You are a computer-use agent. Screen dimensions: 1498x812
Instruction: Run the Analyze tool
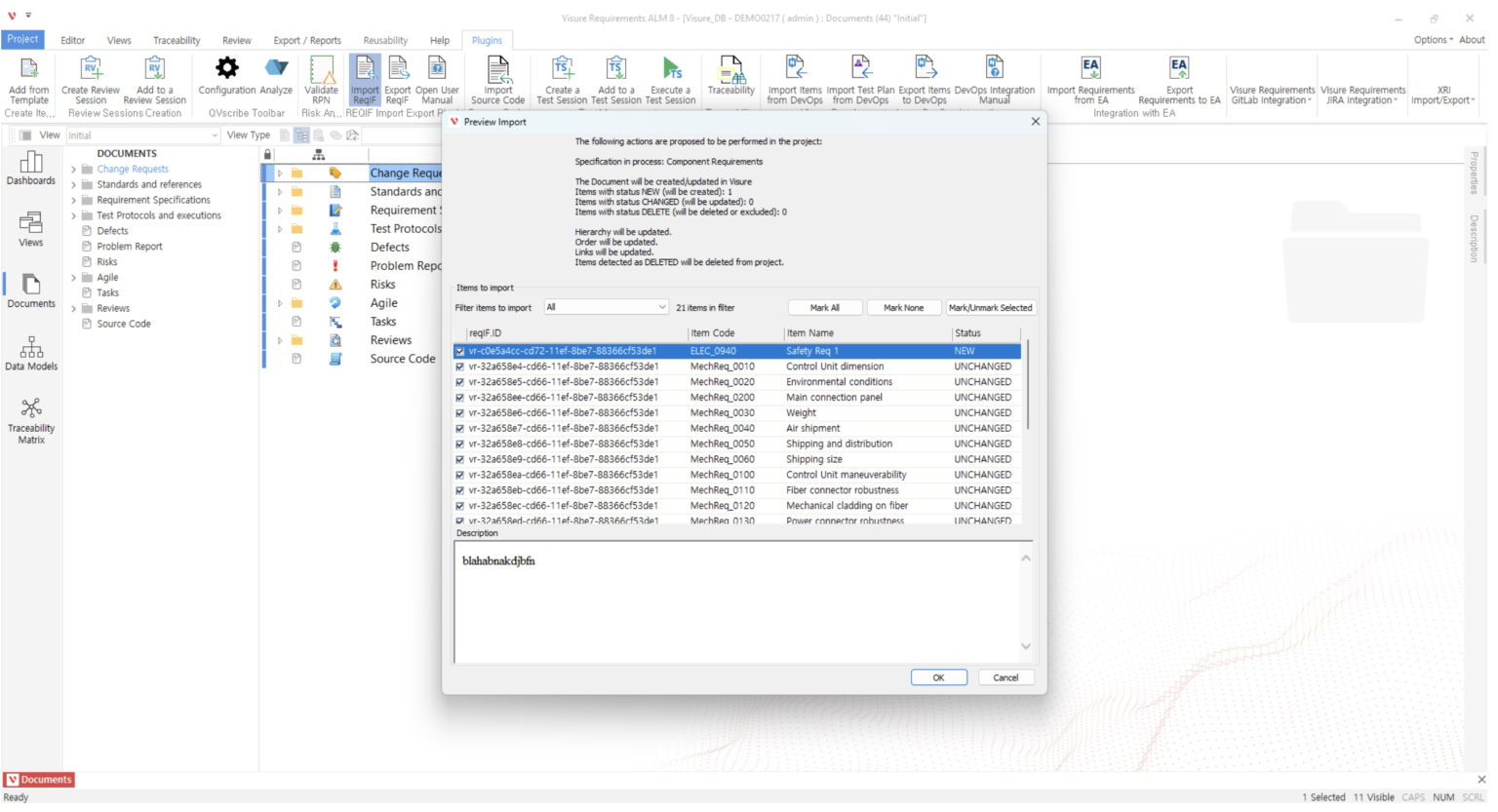[x=276, y=76]
